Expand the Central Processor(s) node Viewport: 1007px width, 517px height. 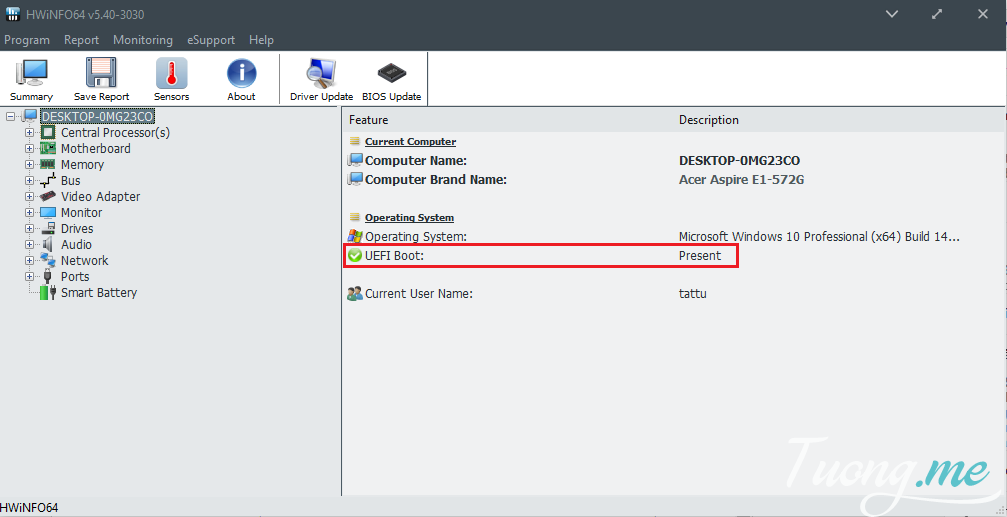(30, 133)
